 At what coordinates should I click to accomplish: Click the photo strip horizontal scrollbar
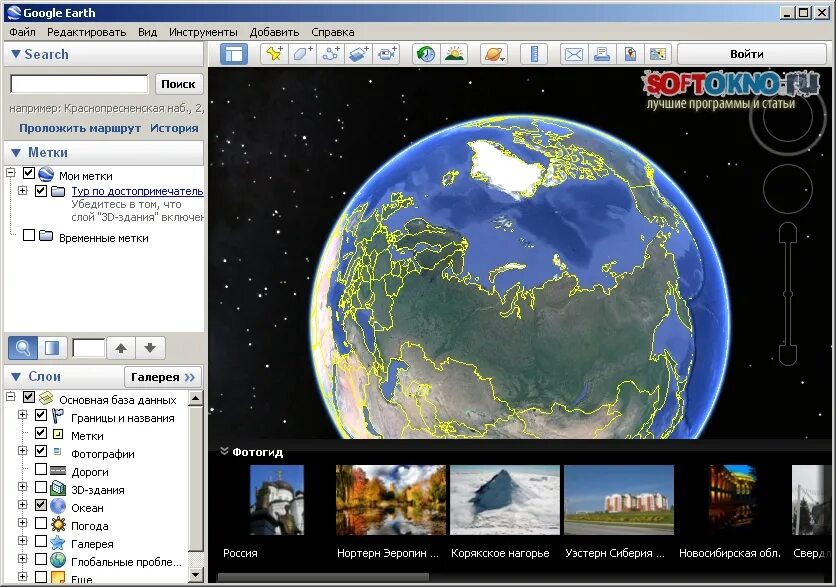tap(323, 577)
